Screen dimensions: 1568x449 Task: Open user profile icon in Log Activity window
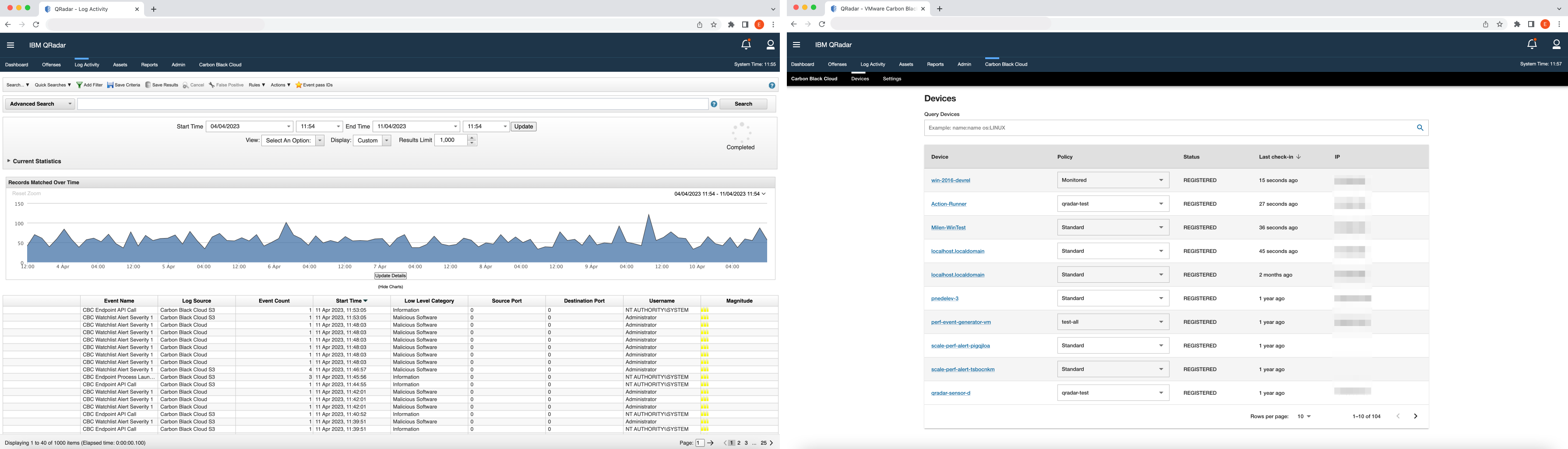(x=770, y=44)
